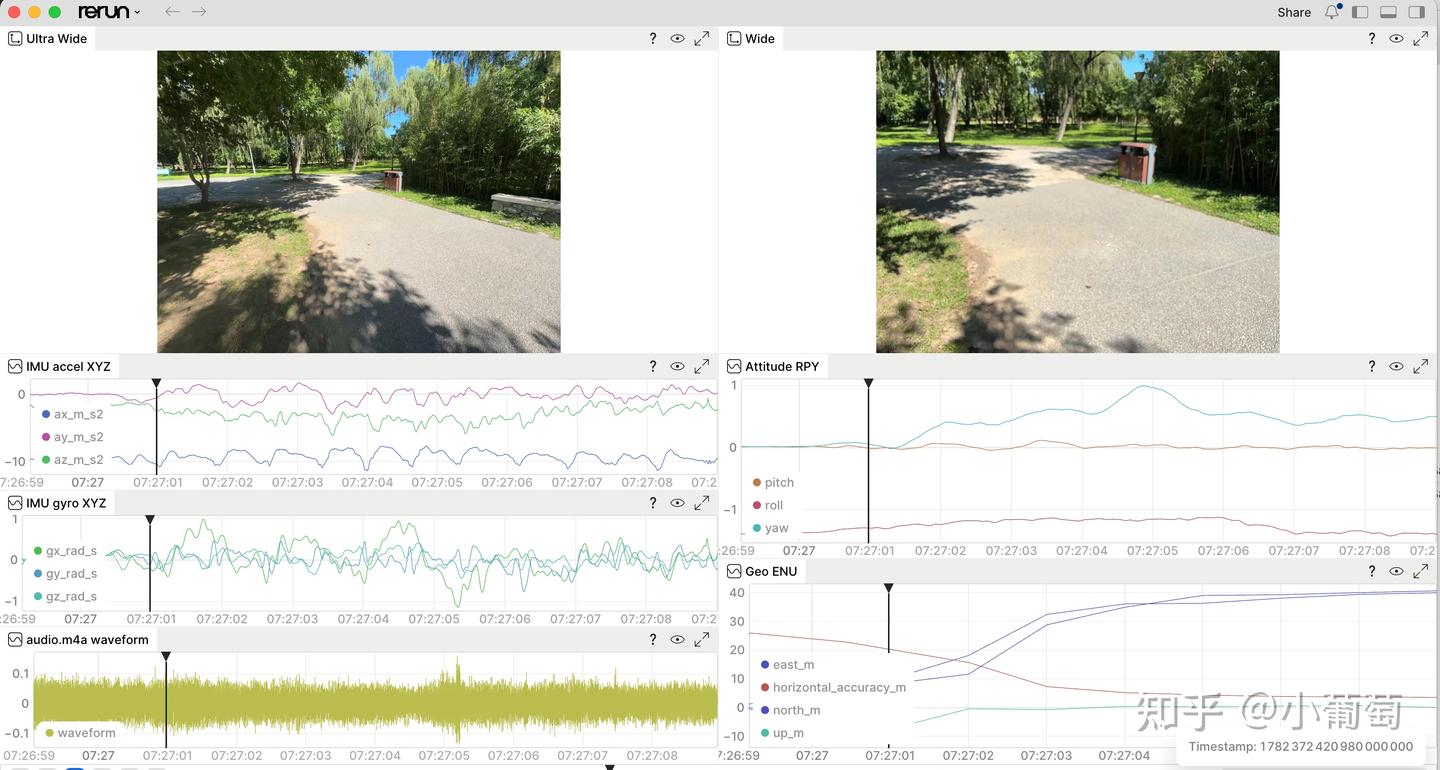Hide the IMU accel XYZ view
This screenshot has width=1440, height=770.
tap(677, 366)
